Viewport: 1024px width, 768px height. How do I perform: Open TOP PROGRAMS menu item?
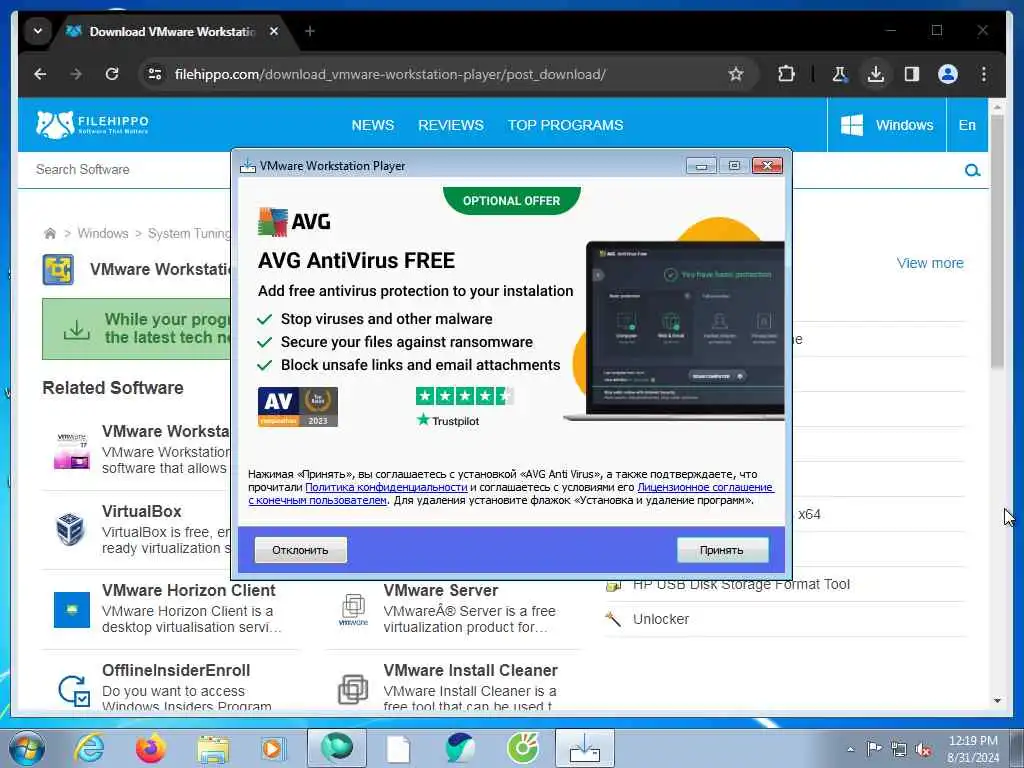pyautogui.click(x=566, y=125)
